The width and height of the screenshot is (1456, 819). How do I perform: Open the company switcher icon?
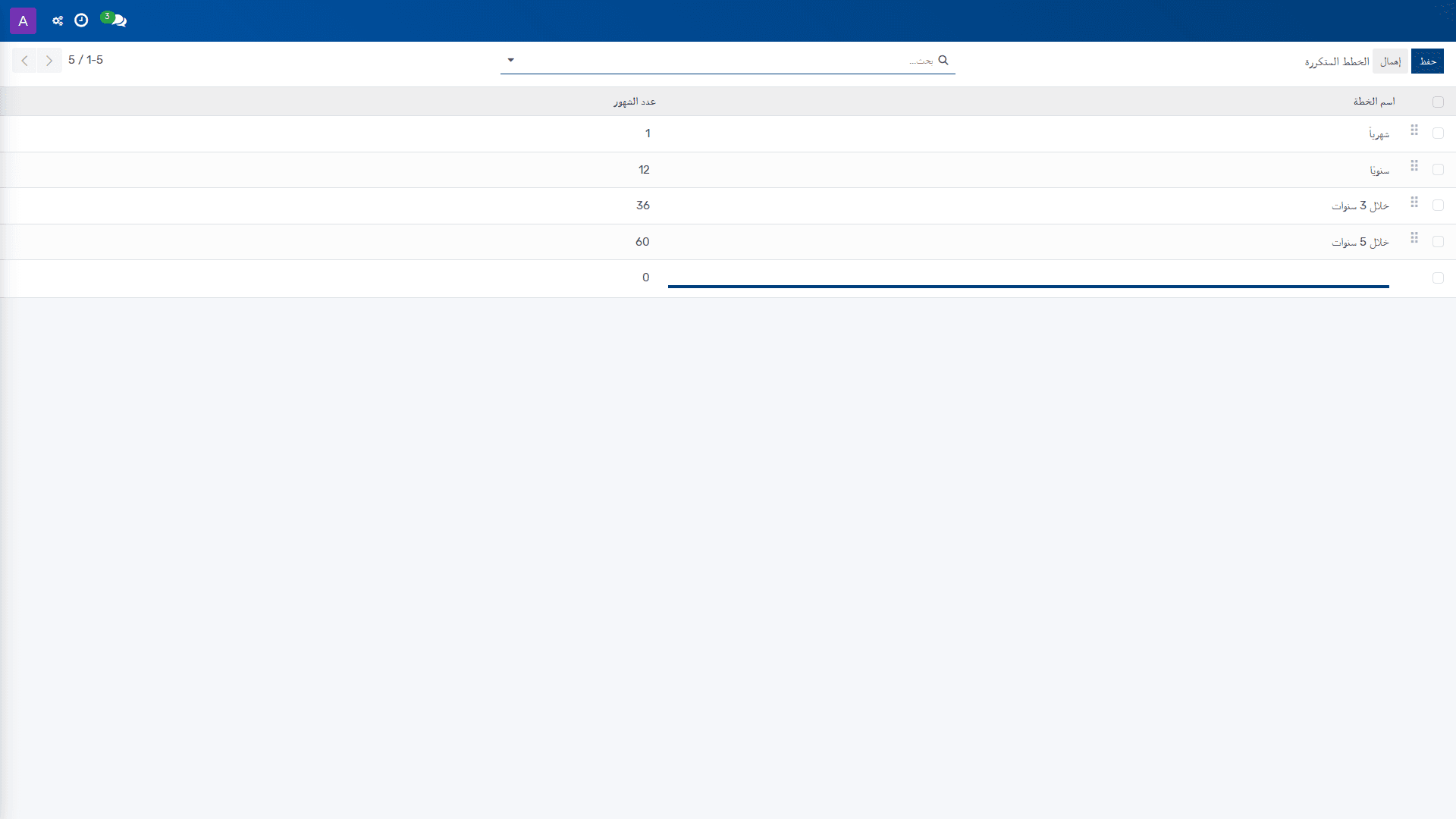click(x=58, y=20)
